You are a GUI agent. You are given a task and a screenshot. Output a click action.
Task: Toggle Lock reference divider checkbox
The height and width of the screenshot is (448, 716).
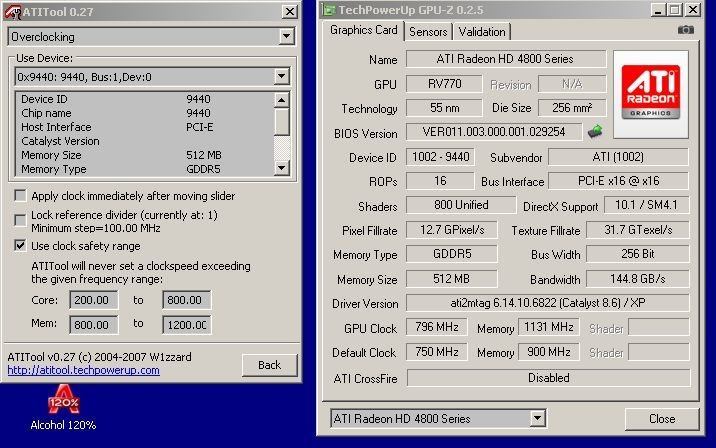20,221
